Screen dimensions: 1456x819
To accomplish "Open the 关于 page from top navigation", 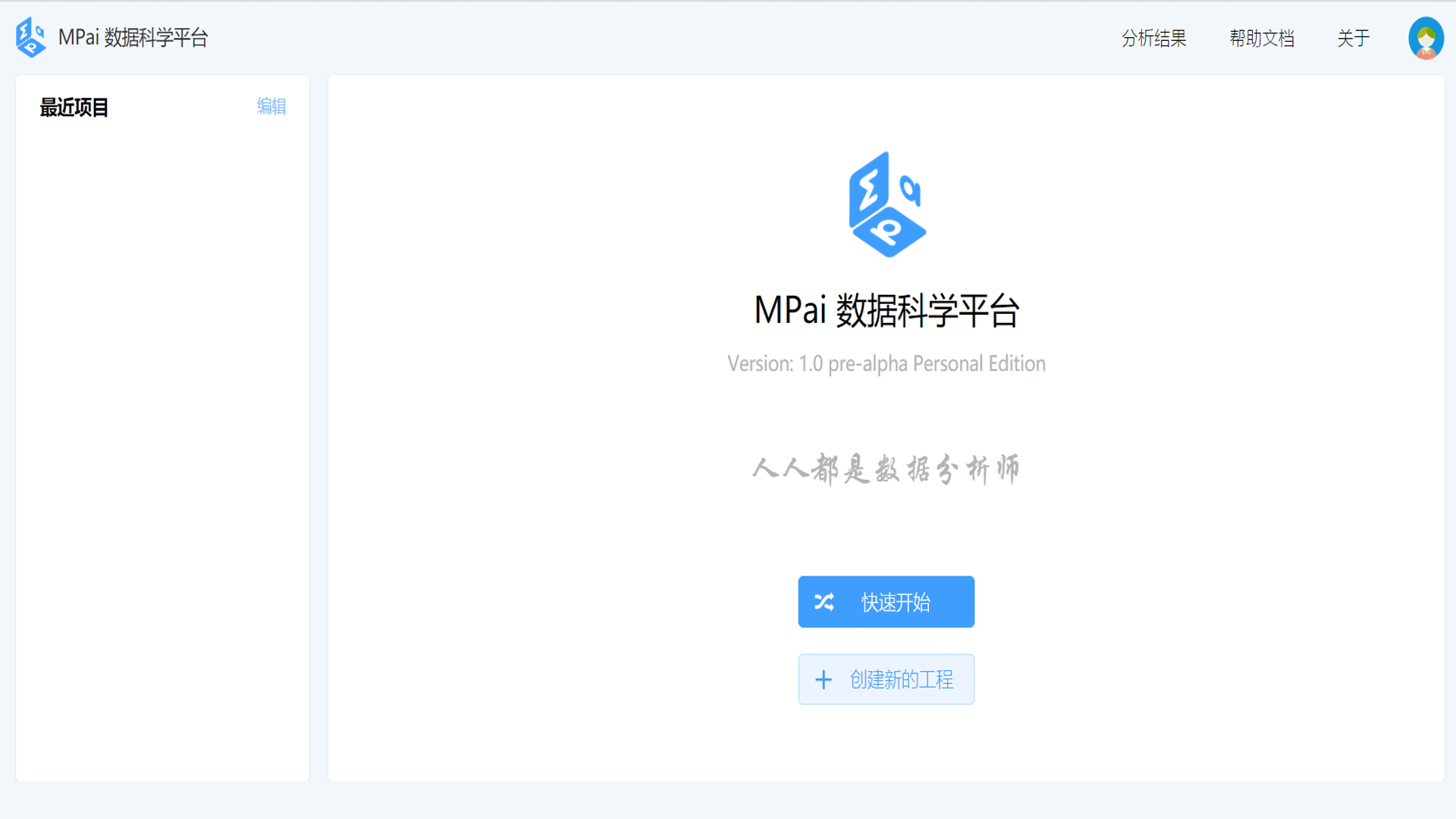I will pos(1354,38).
